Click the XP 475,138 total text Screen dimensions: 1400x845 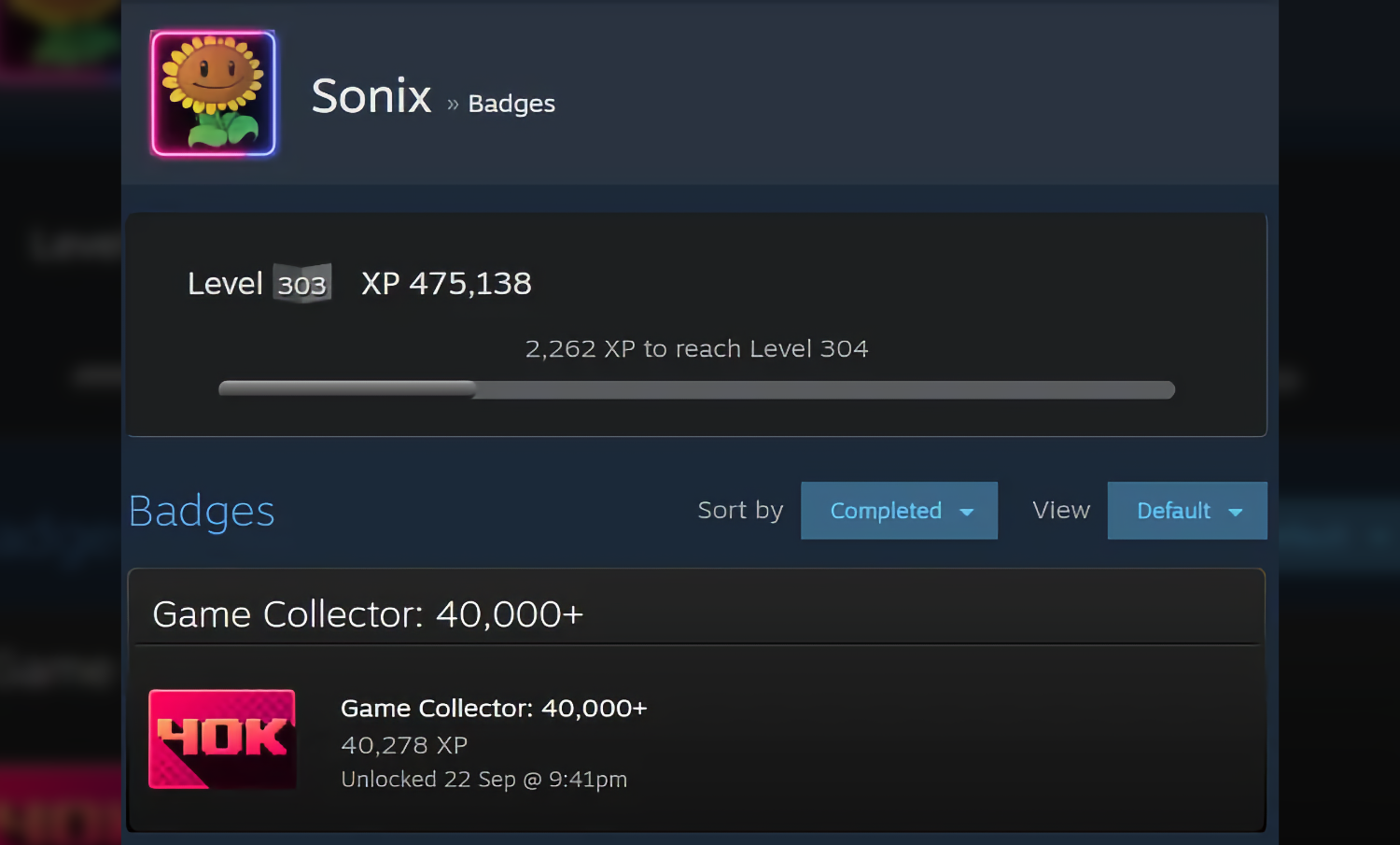[x=446, y=284]
